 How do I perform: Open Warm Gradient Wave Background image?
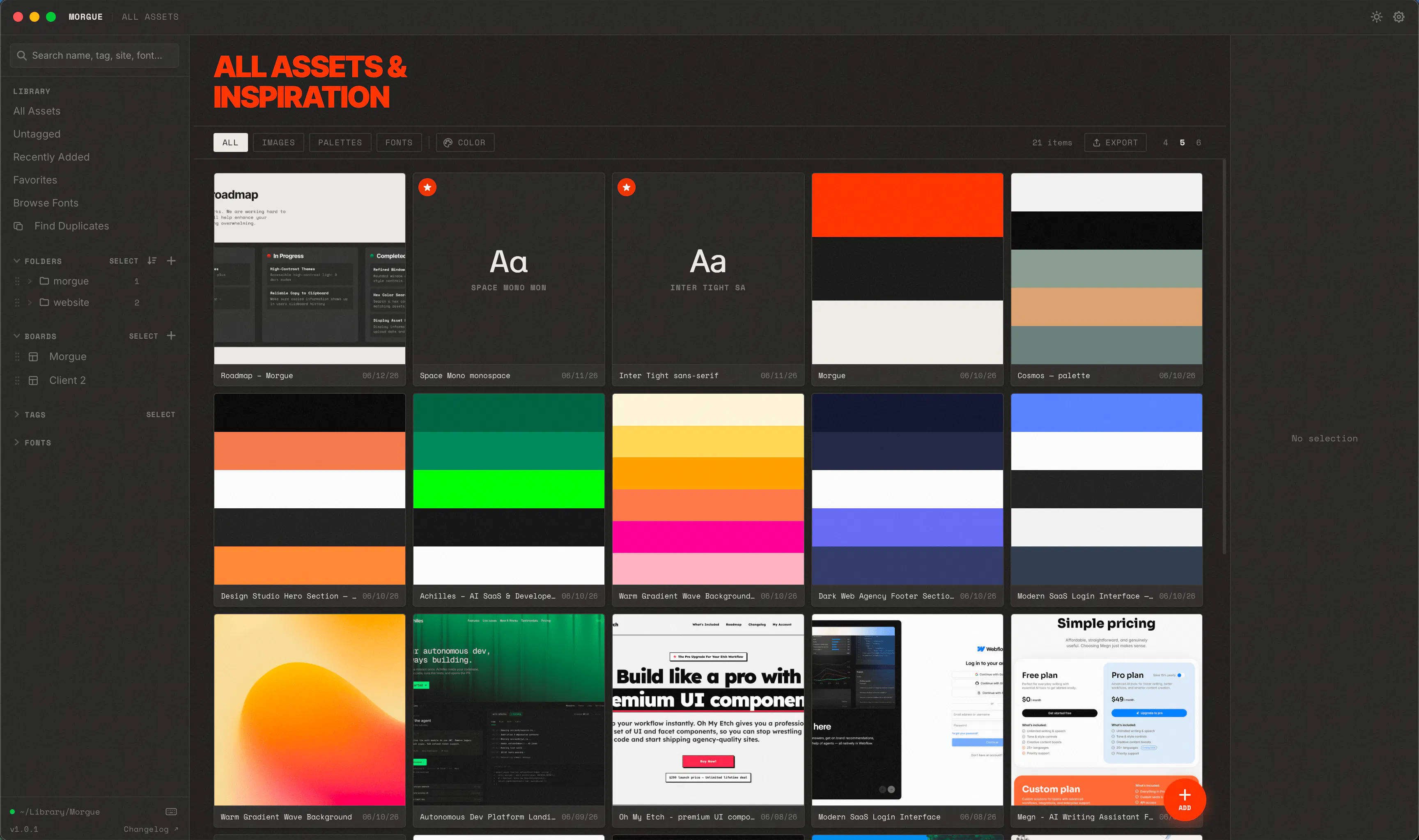point(310,710)
